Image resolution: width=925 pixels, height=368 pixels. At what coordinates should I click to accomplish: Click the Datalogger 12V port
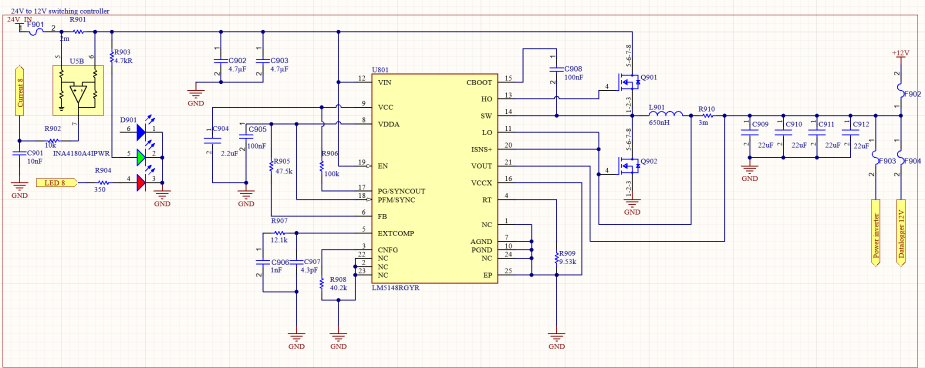(x=901, y=234)
